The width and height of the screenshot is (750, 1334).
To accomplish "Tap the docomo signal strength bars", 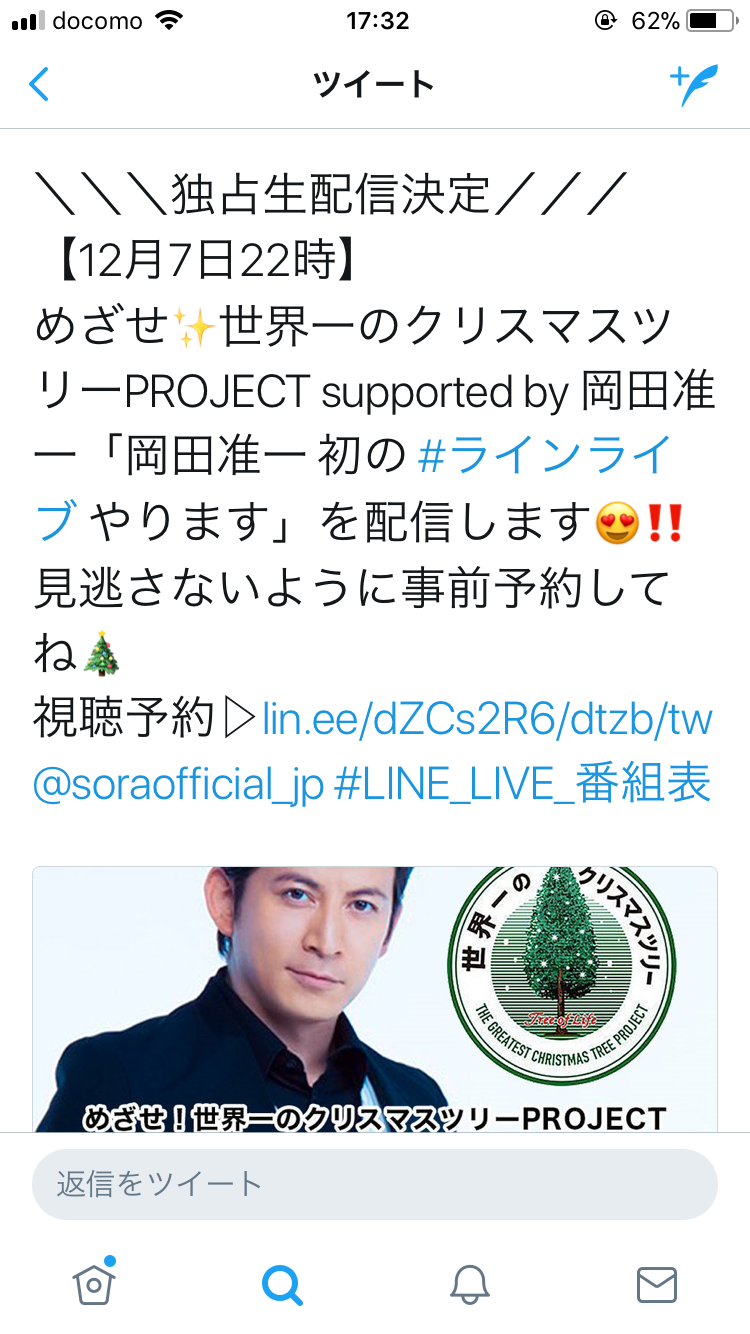I will [x=27, y=22].
